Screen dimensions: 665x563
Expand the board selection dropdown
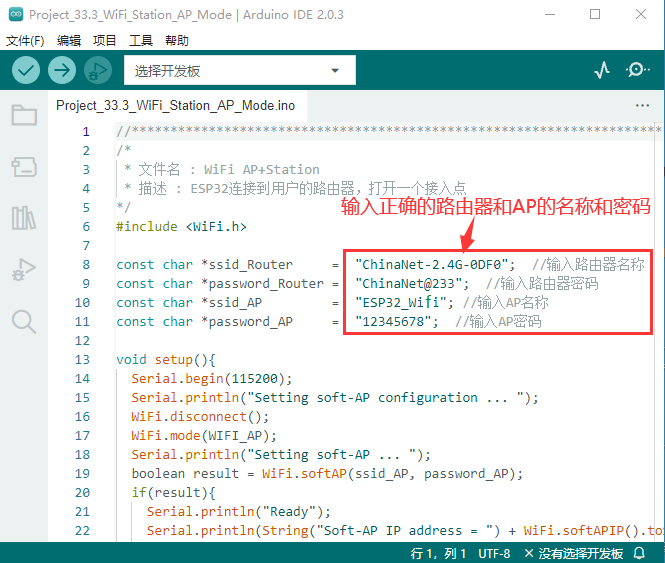[239, 71]
